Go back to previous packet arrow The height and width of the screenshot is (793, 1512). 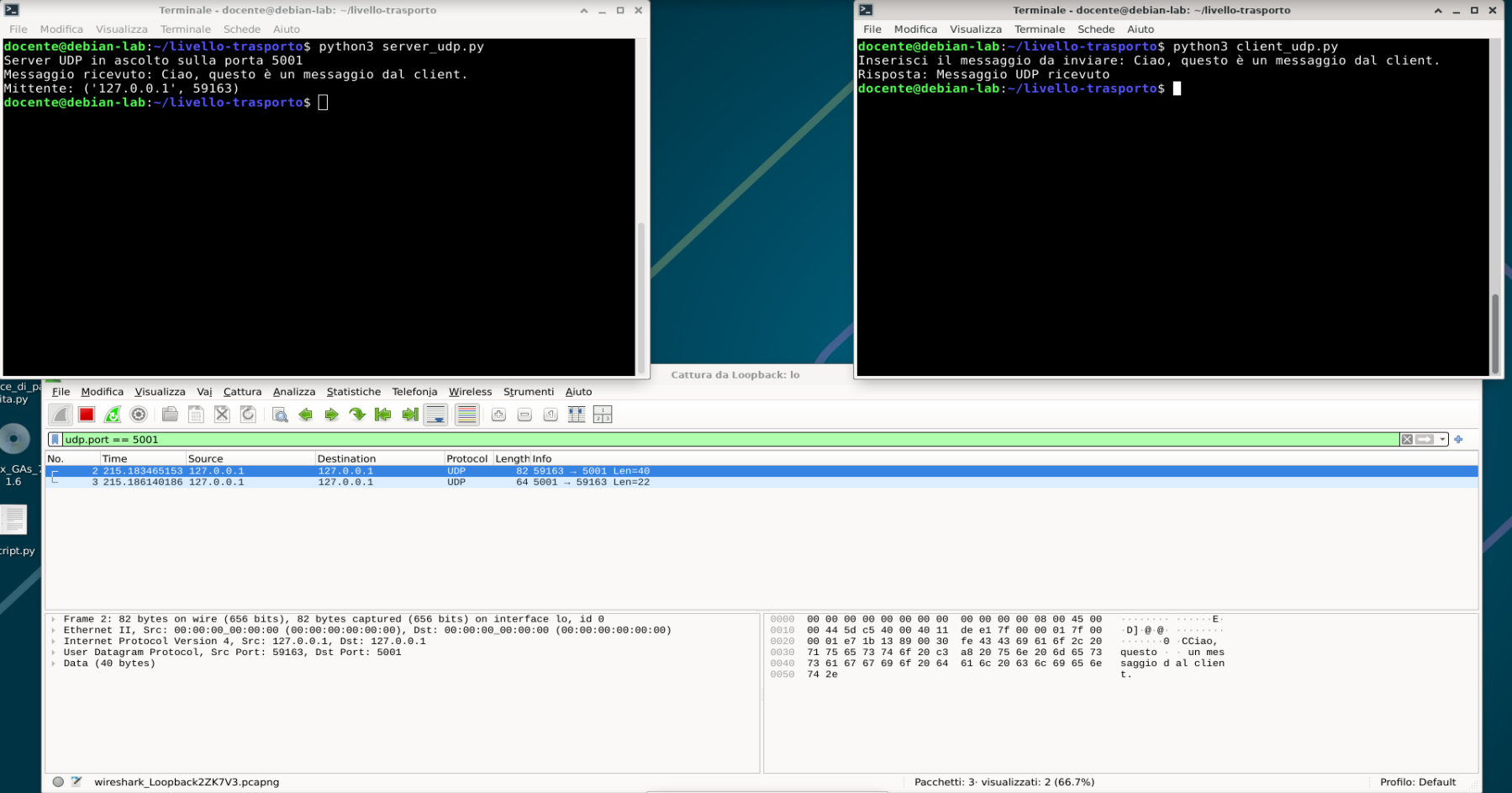pos(306,415)
